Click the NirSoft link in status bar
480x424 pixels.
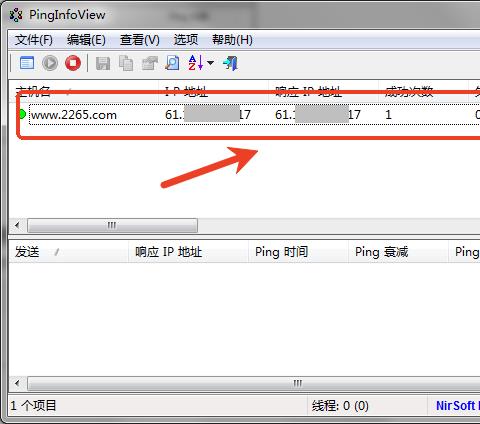click(x=457, y=406)
